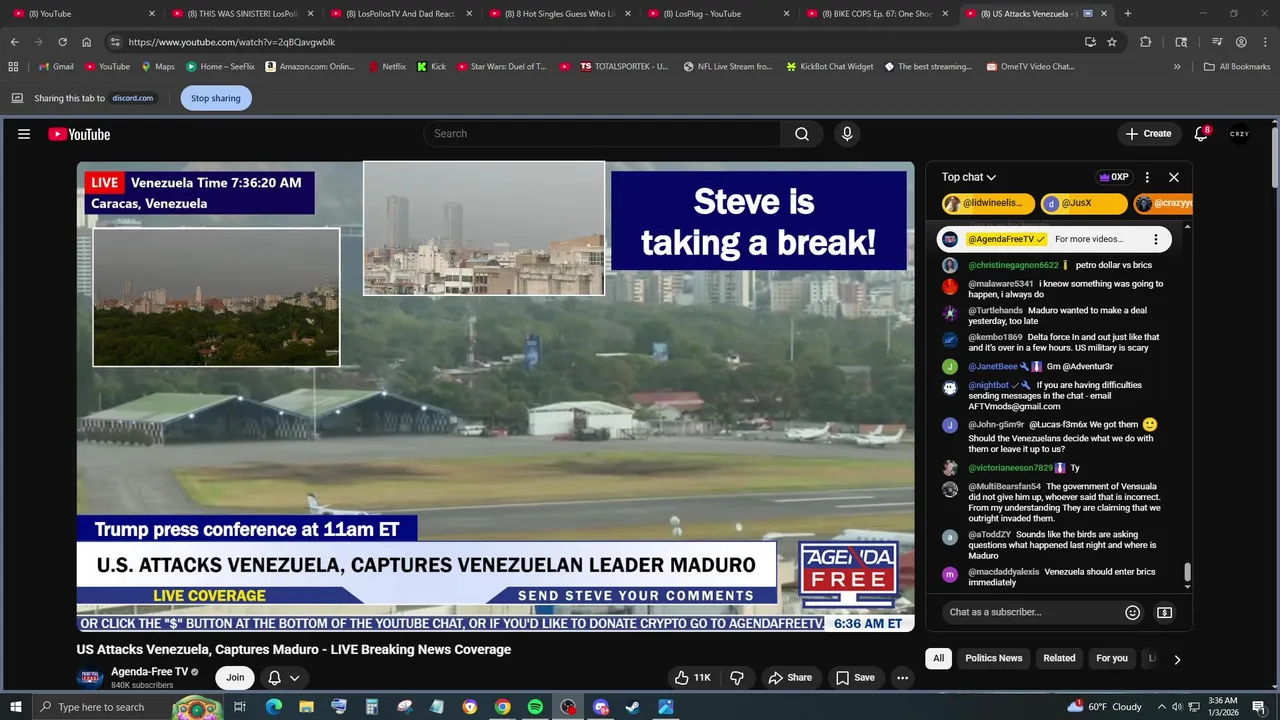This screenshot has width=1280, height=720.
Task: Select the All chip
Action: (x=938, y=658)
